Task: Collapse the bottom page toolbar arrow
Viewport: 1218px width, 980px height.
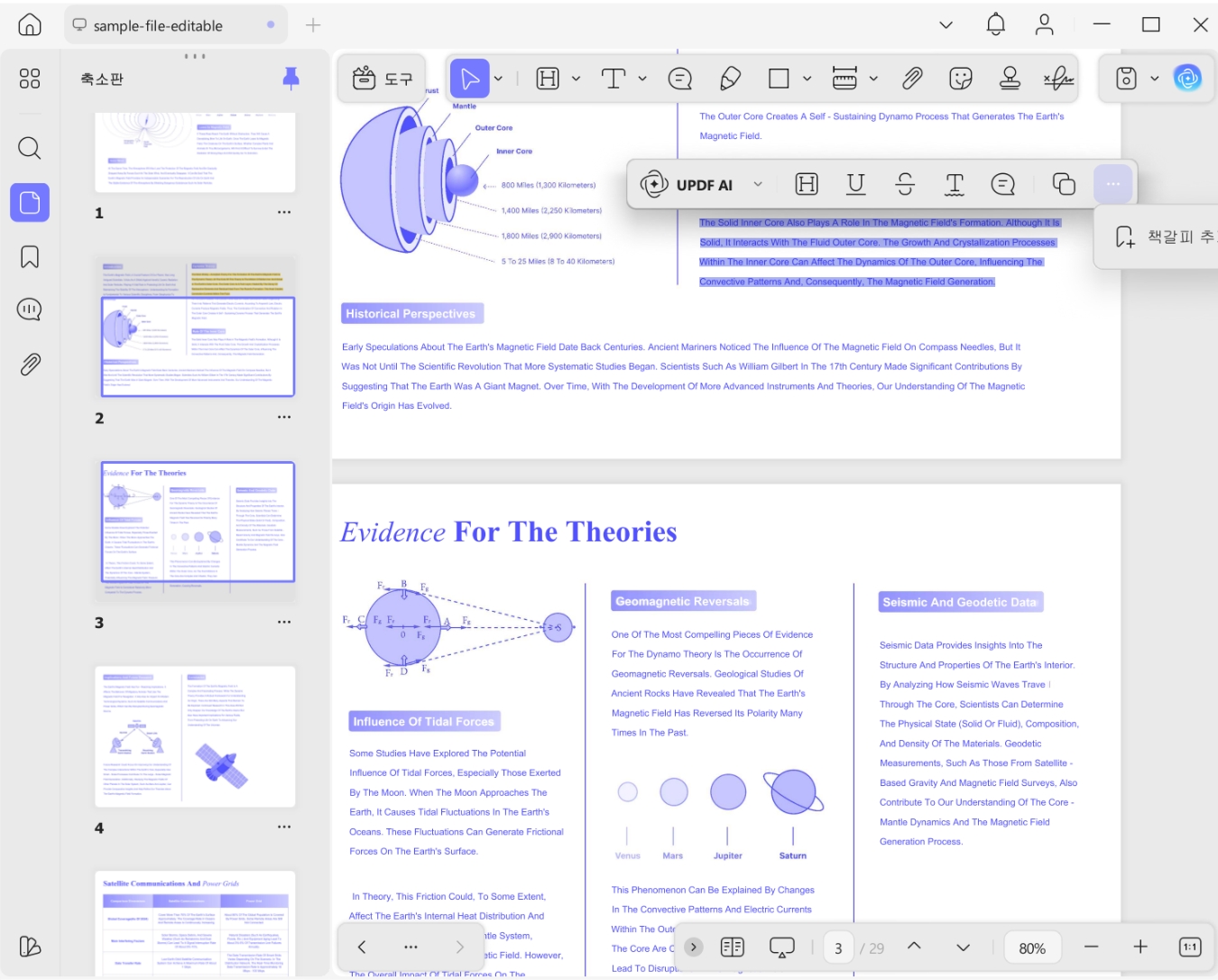Action: (693, 948)
